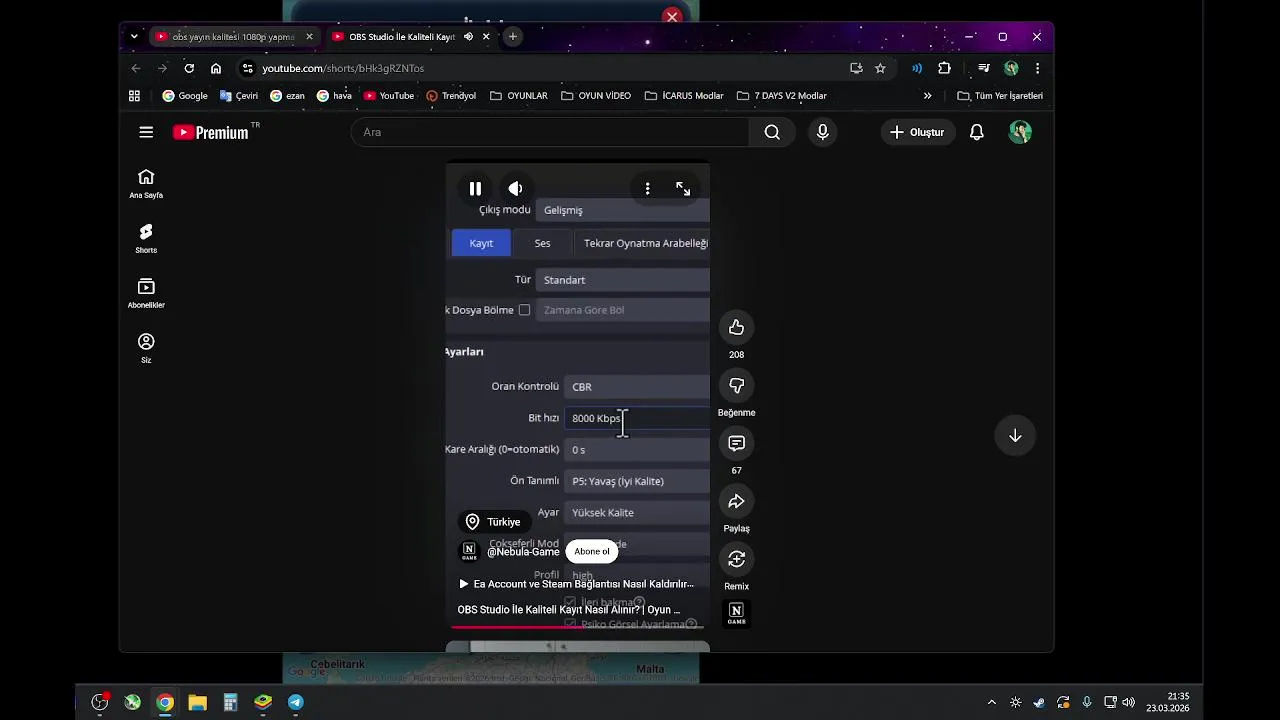Open the Trendyol bookmark
Viewport: 1280px width, 720px height.
pos(451,96)
